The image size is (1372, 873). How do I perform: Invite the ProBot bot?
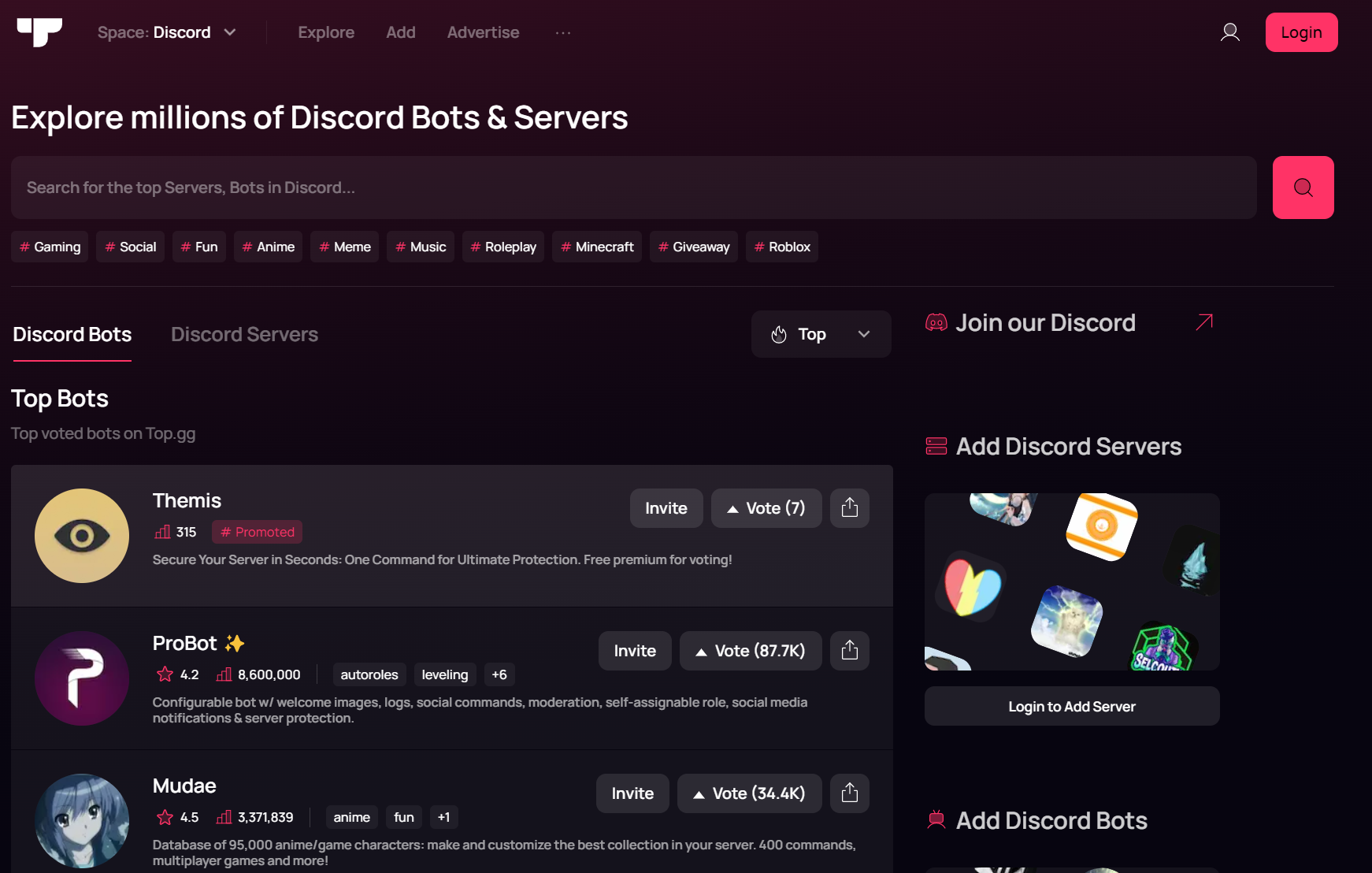tap(635, 651)
